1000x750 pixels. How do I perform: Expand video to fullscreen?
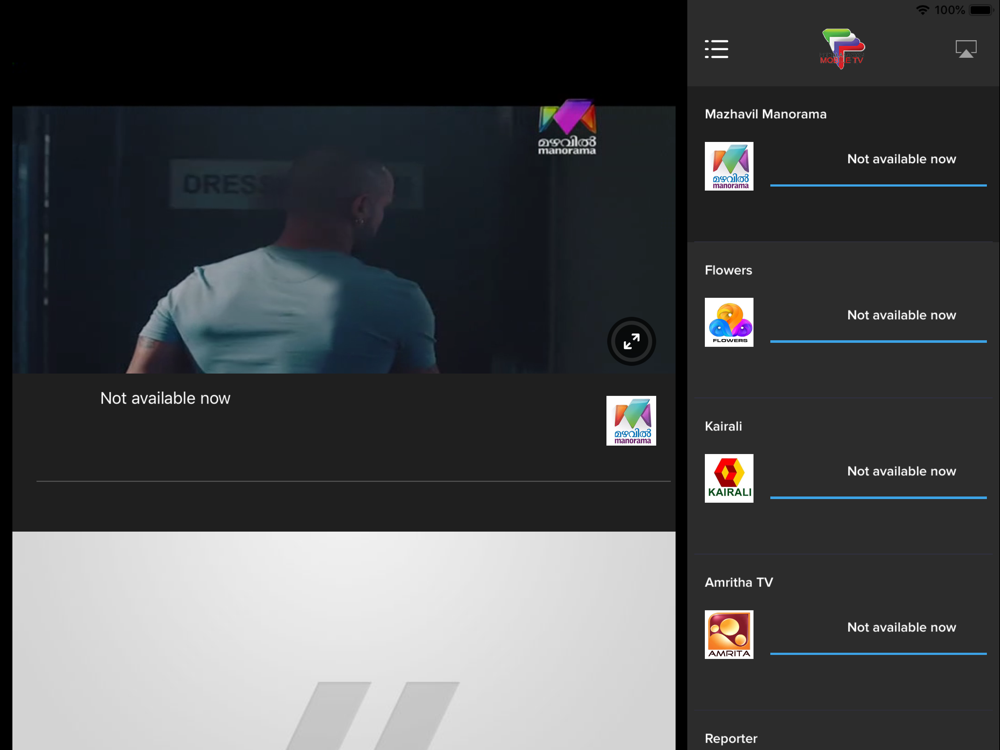tap(631, 341)
